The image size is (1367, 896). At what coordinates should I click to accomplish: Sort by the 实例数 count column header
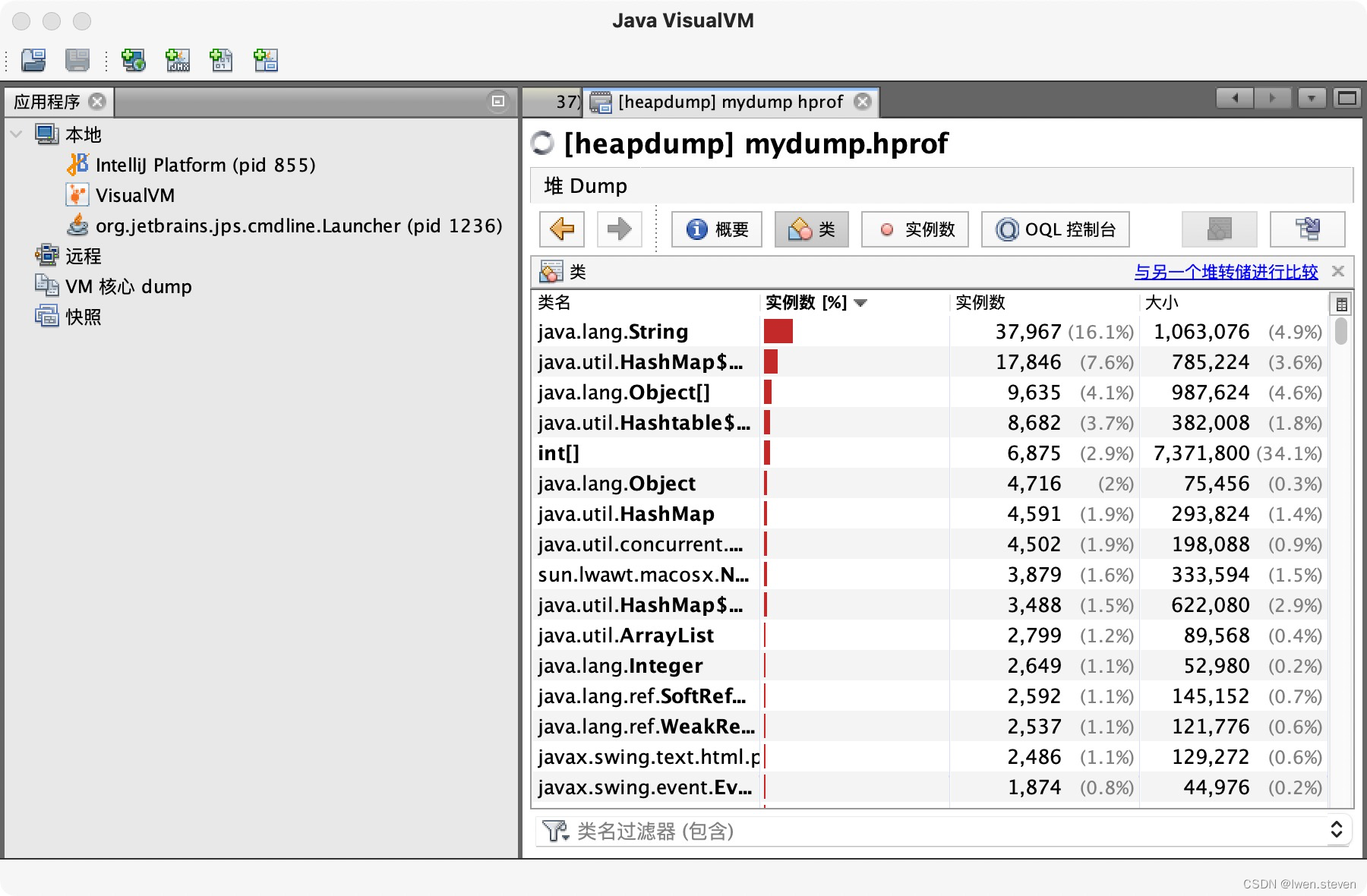(1044, 302)
